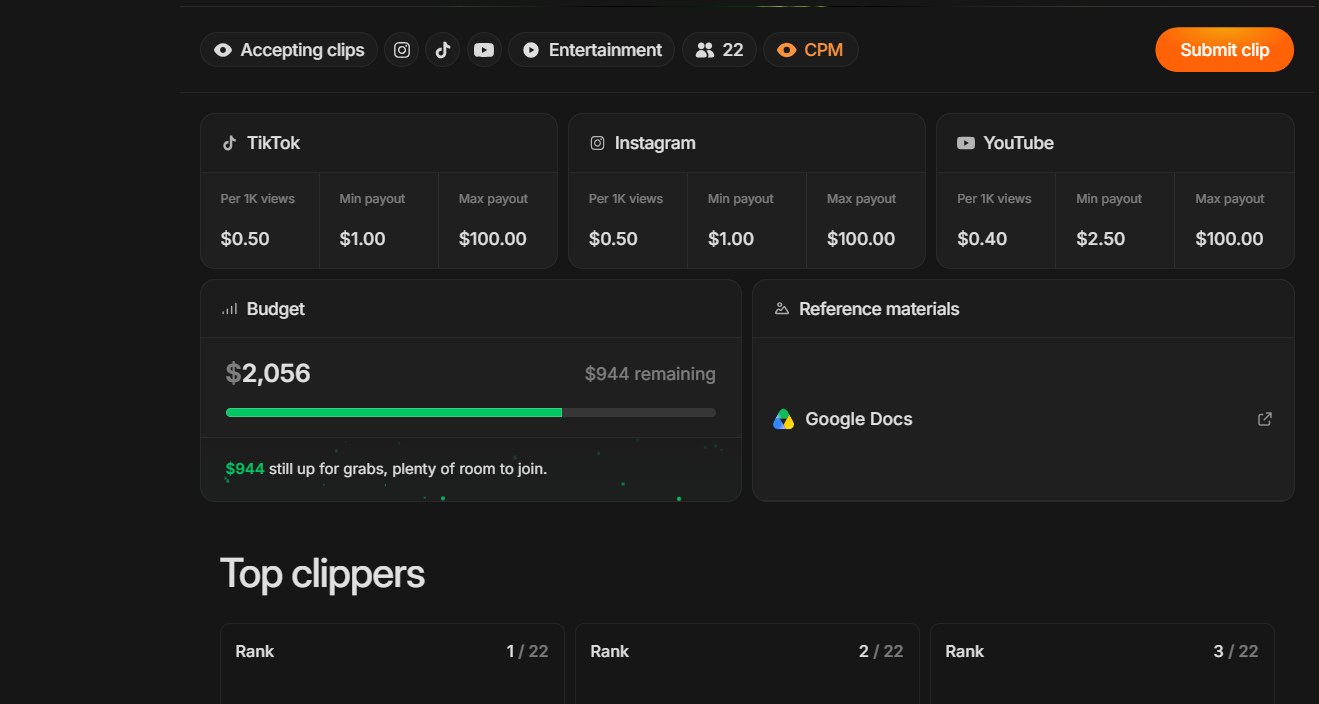The width and height of the screenshot is (1319, 704).
Task: Select the Accepting clips status chip
Action: 289,50
